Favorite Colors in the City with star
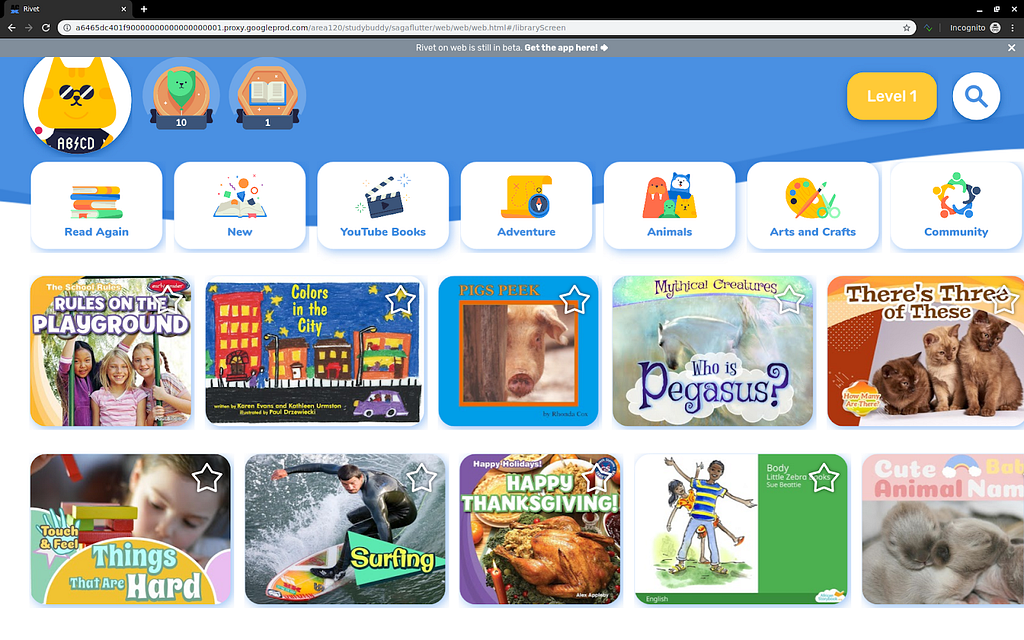The height and width of the screenshot is (640, 1024). (400, 300)
